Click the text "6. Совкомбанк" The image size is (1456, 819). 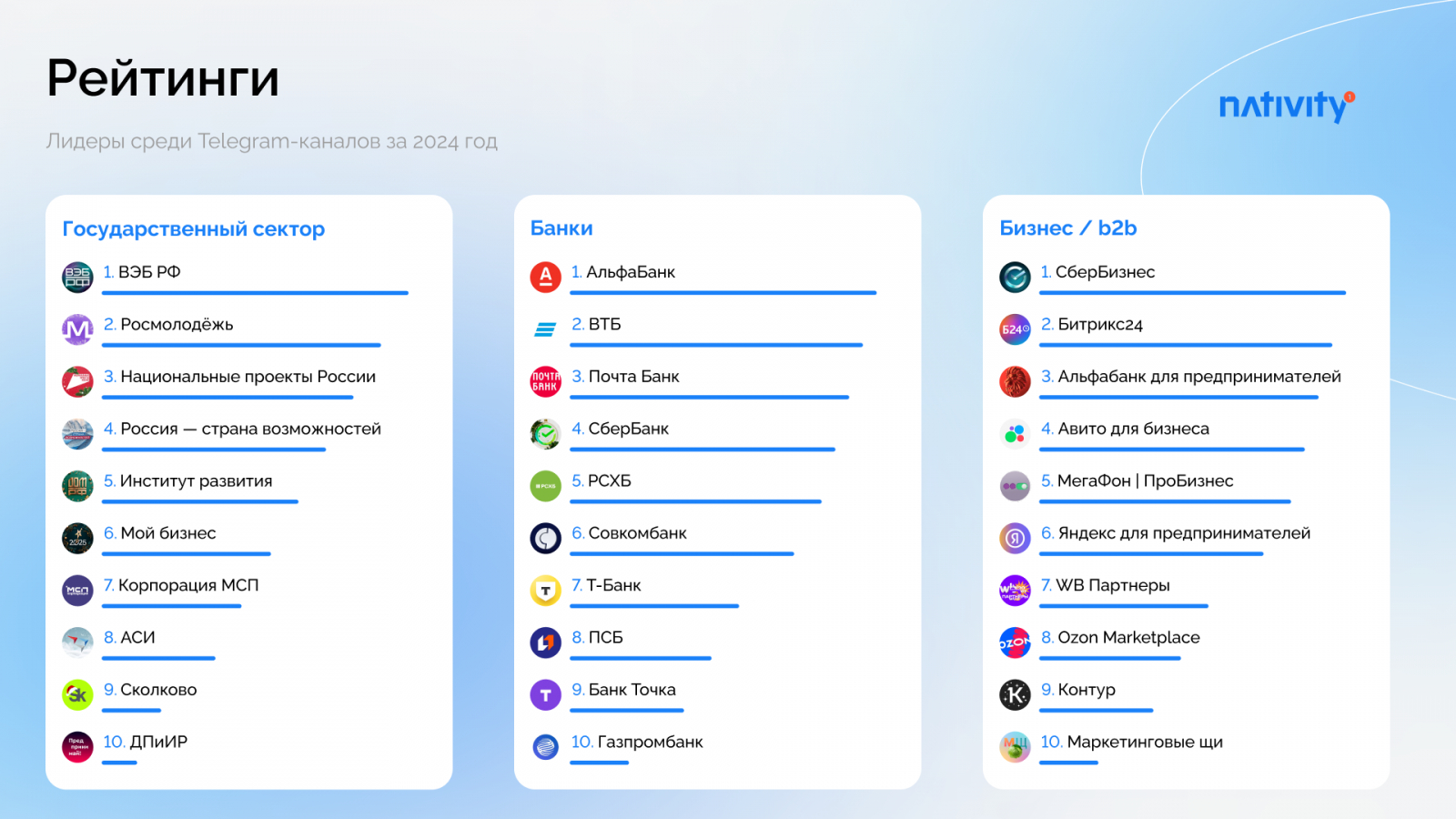629,533
